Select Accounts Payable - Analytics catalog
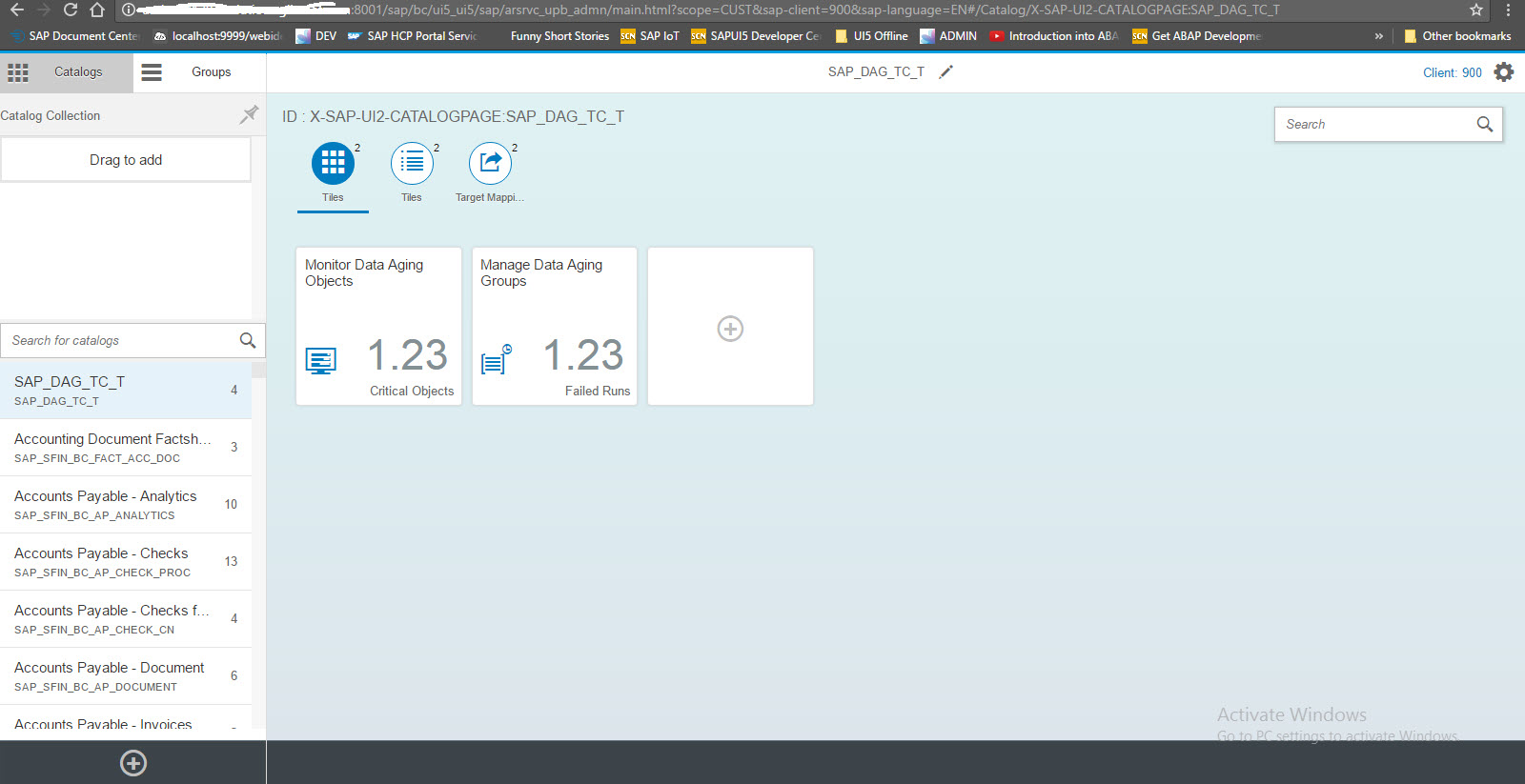 tap(126, 505)
